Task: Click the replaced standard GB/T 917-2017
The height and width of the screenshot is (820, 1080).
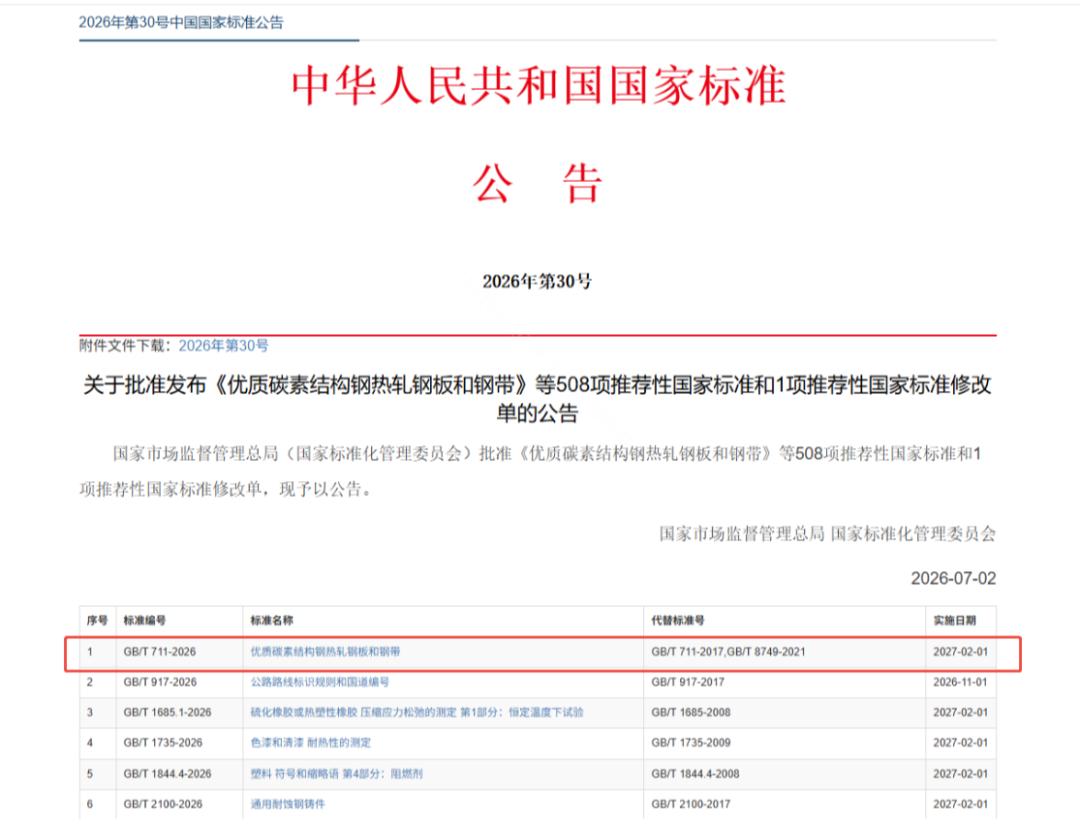Action: (688, 682)
